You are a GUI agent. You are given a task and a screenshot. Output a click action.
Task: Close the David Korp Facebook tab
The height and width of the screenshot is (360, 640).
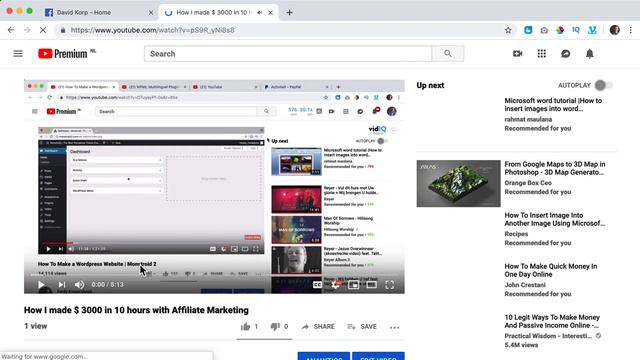click(151, 12)
